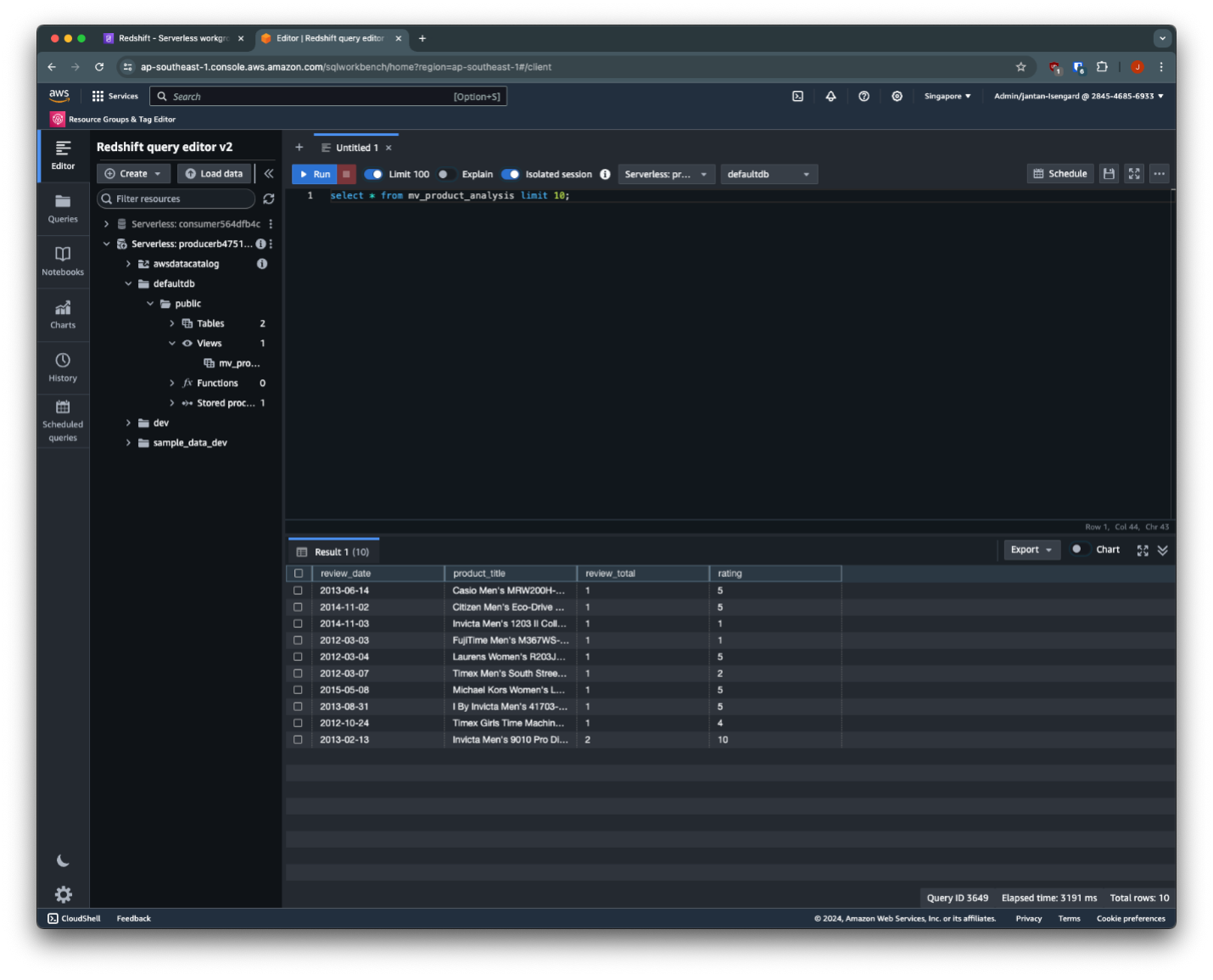Click the Run button

click(315, 174)
